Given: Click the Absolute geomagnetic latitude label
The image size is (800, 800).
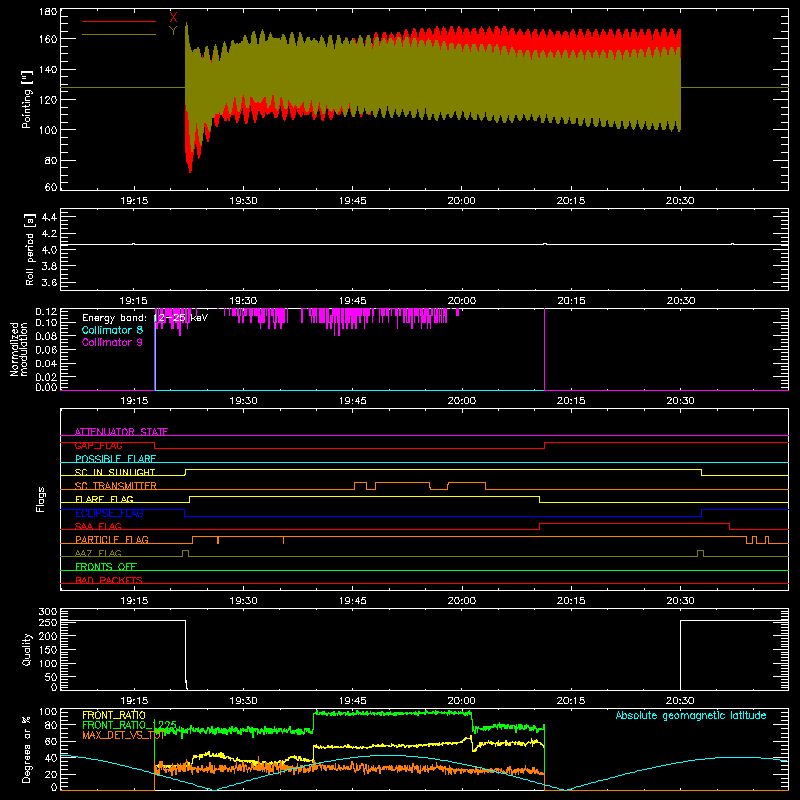Looking at the screenshot, I should click(691, 715).
